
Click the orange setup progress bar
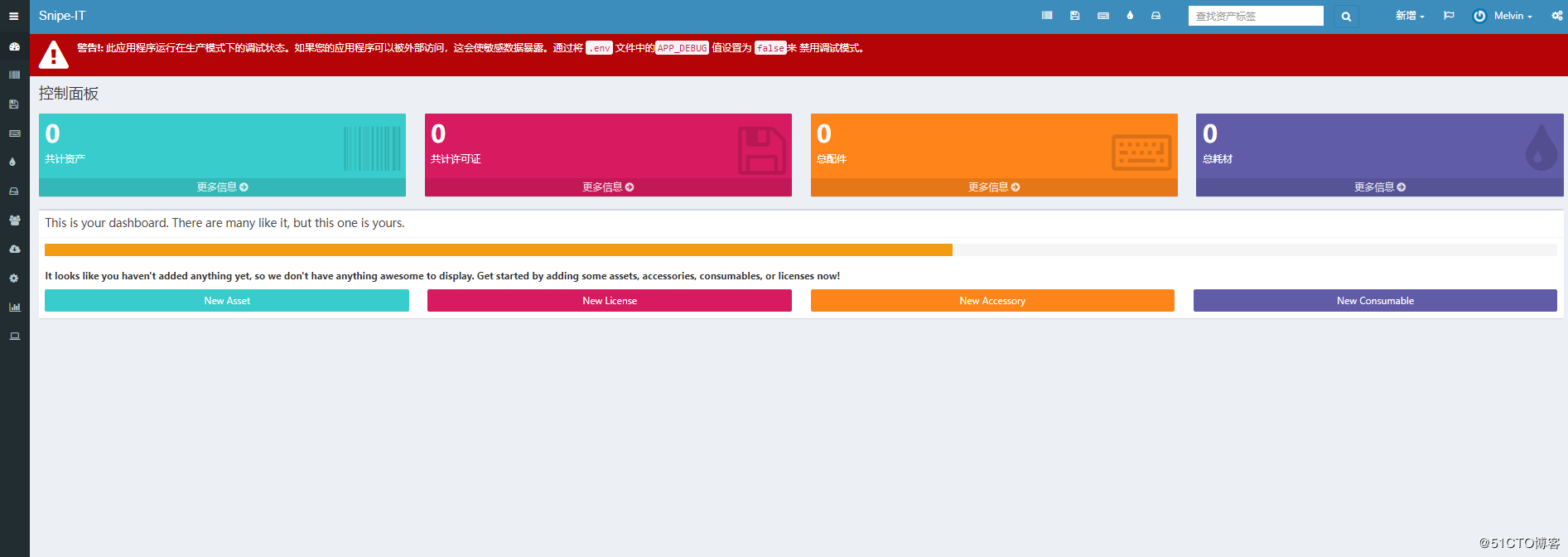[x=499, y=249]
